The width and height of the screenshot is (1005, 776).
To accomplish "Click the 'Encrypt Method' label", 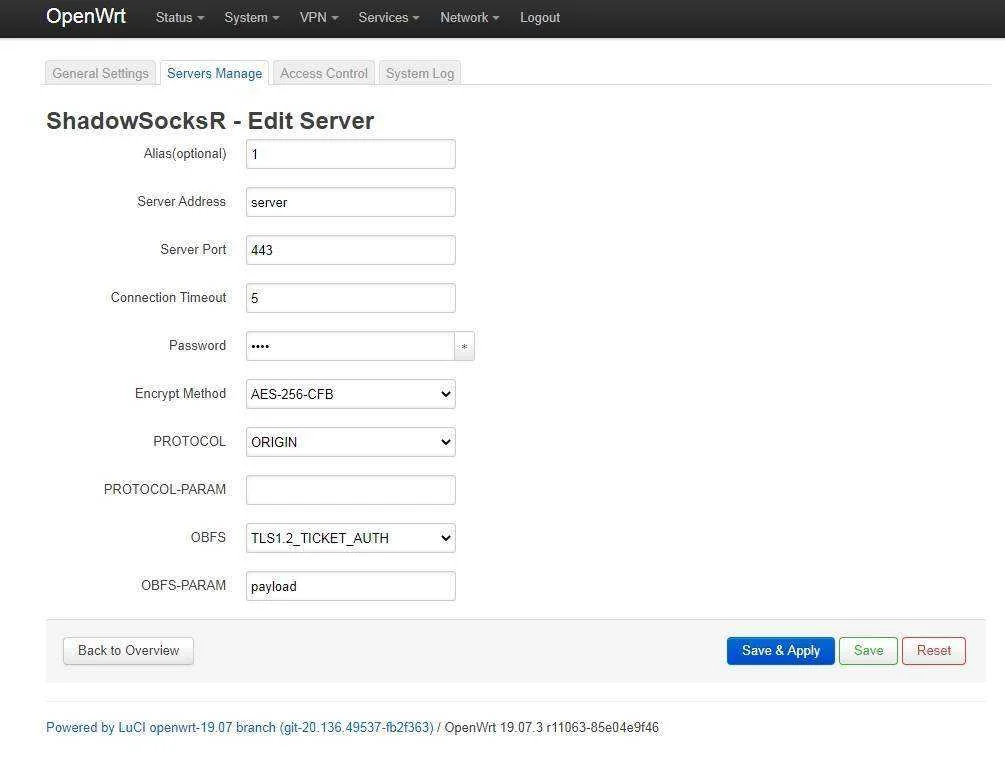I will pyautogui.click(x=180, y=393).
